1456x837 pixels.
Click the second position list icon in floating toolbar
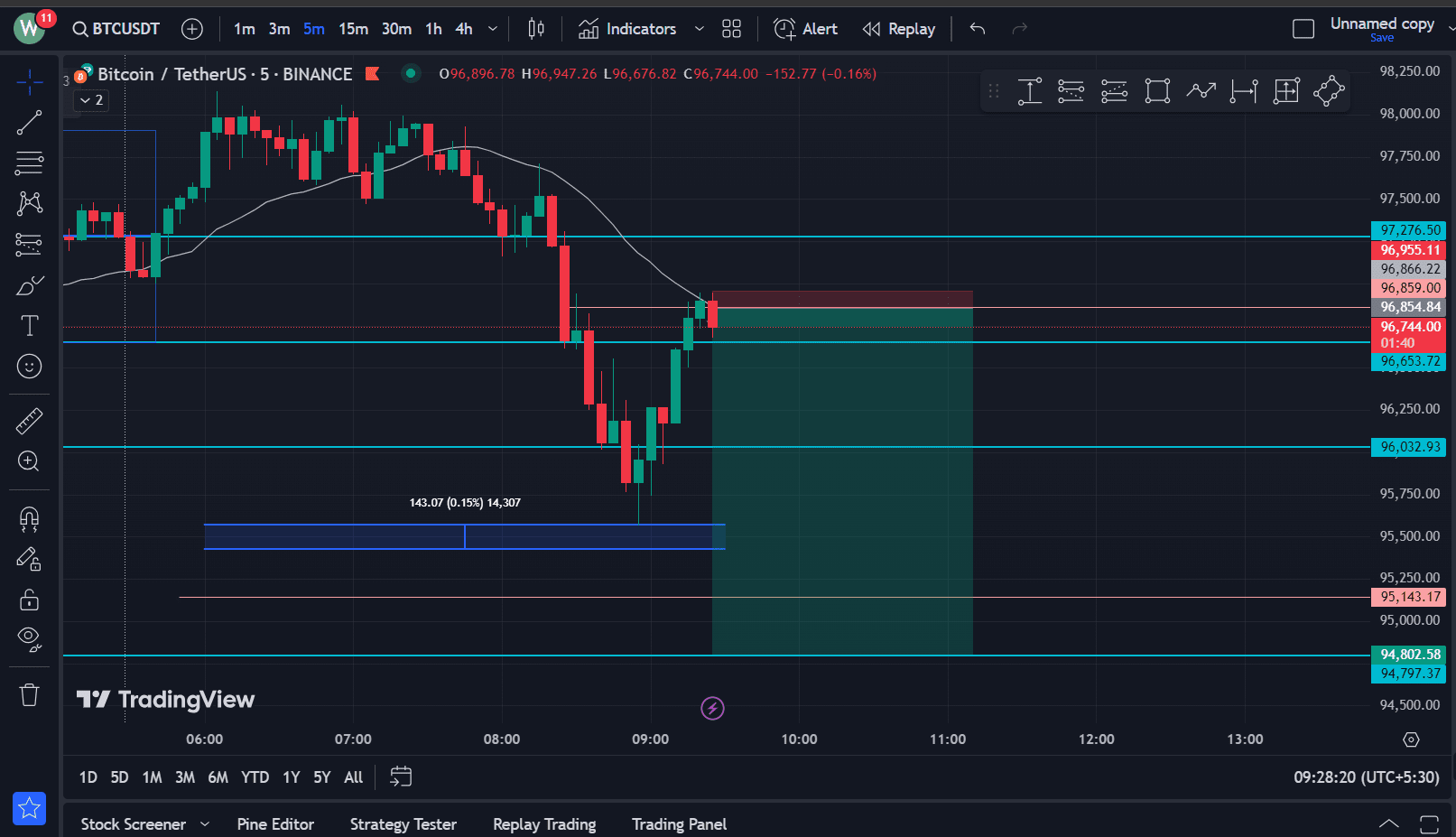point(1114,91)
